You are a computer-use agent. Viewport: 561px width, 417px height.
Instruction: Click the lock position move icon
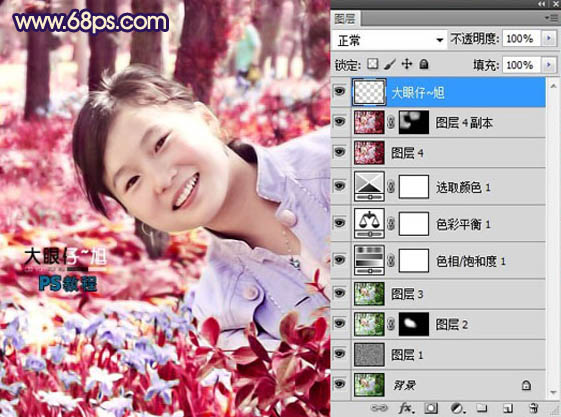(407, 64)
